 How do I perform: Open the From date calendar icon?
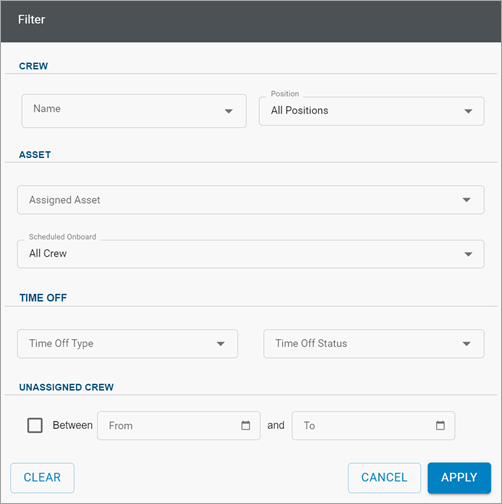coord(246,425)
